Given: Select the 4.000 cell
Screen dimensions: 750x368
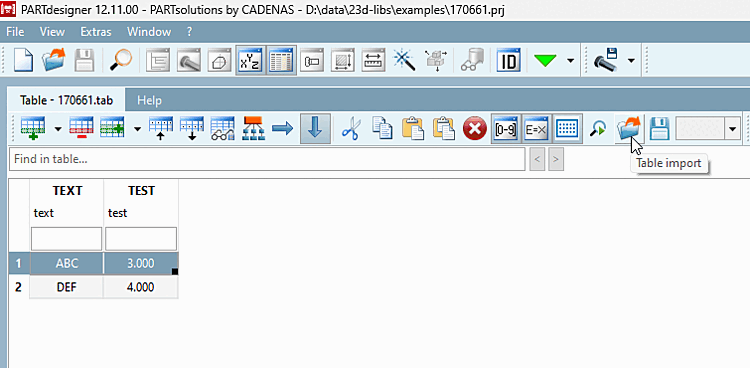Looking at the screenshot, I should (141, 287).
